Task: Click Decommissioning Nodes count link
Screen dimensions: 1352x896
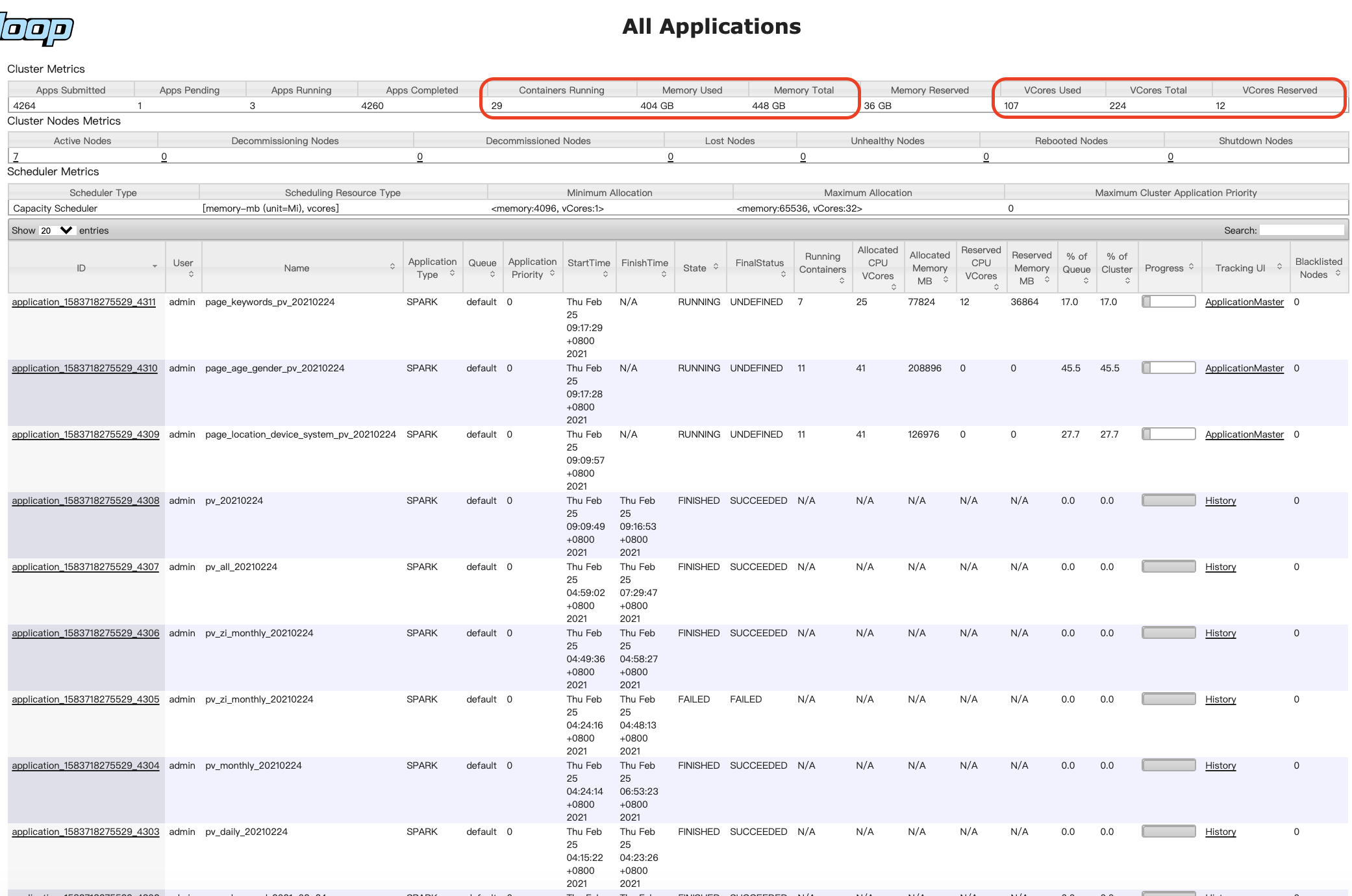Action: [164, 156]
